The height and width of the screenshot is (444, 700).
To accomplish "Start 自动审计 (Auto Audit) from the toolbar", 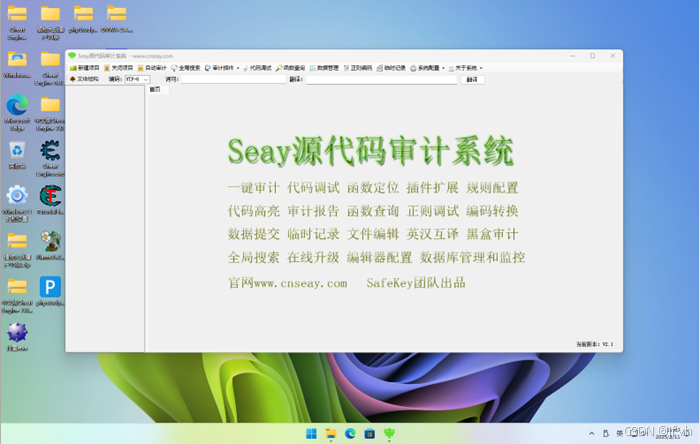I will [152, 68].
